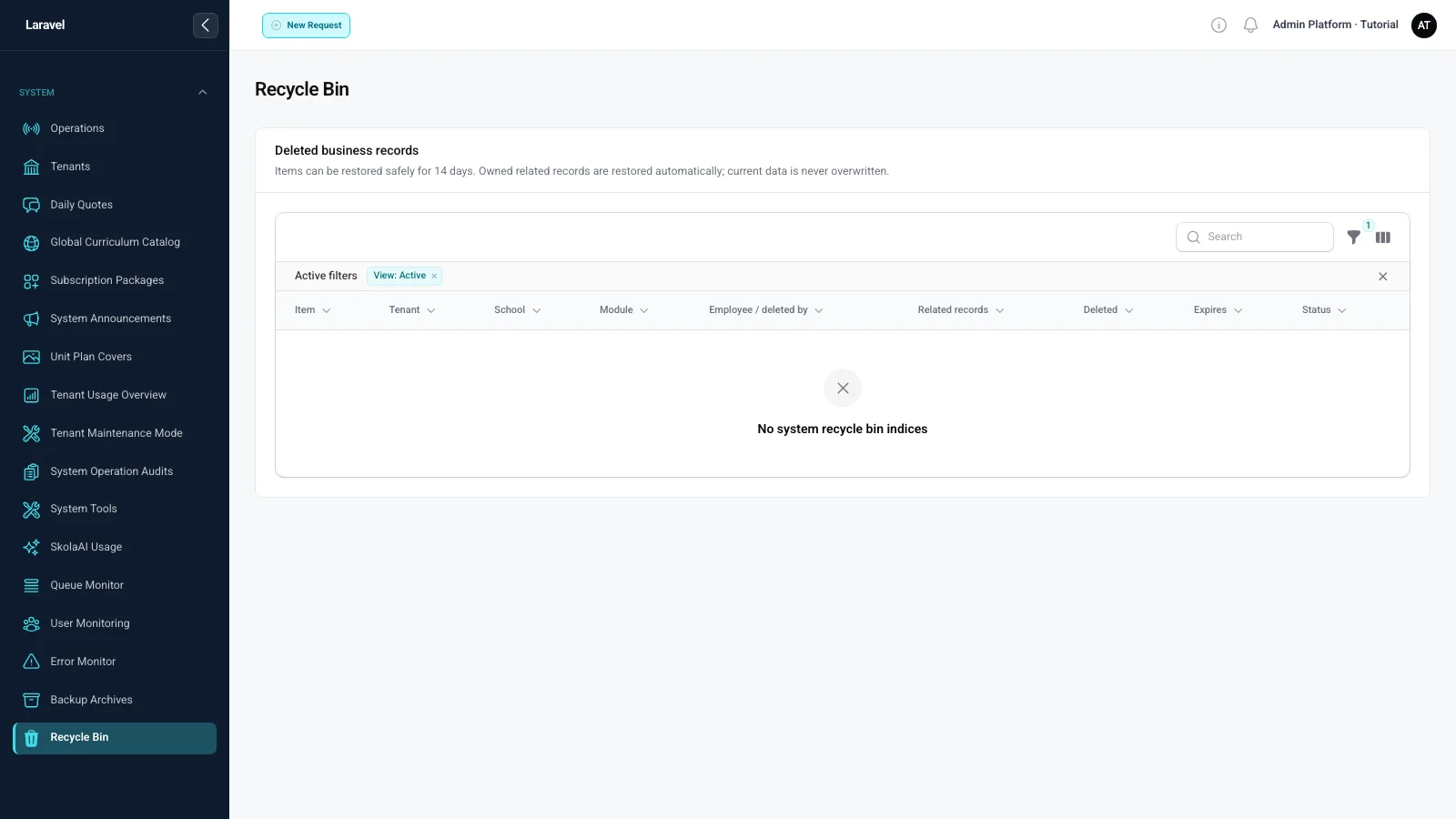Click the System Announcements megaphone icon
This screenshot has width=1456, height=819.
(x=32, y=319)
